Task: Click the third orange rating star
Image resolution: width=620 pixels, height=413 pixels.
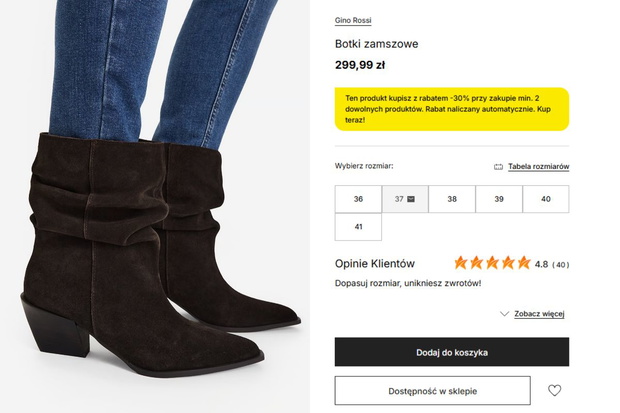Action: click(492, 263)
